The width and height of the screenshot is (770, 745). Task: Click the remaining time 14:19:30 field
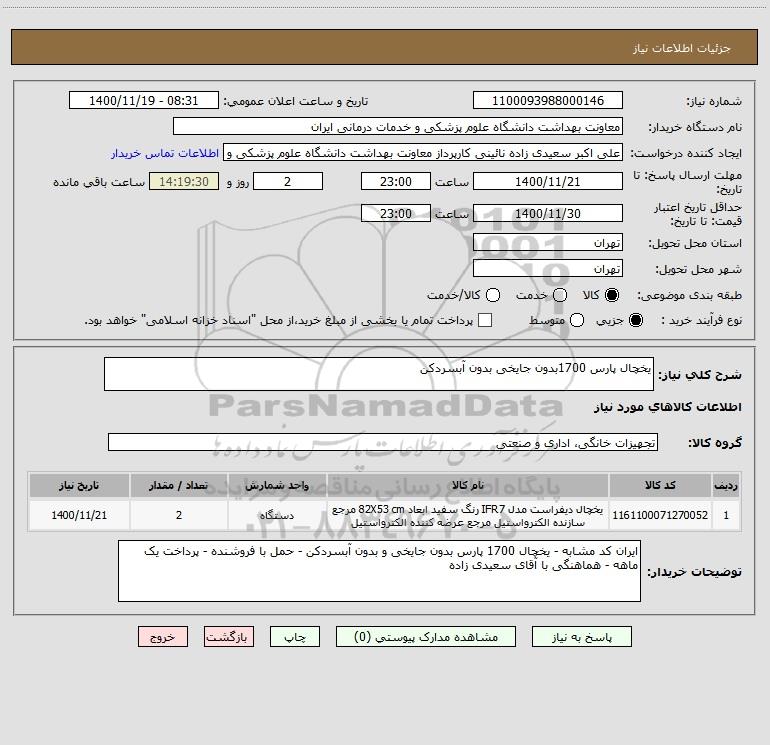(184, 181)
